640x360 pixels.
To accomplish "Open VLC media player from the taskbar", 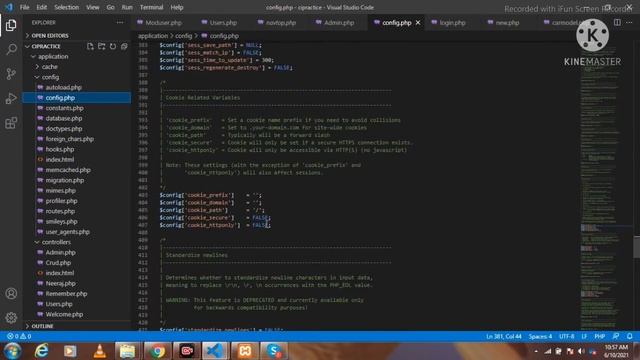I will click(100, 351).
